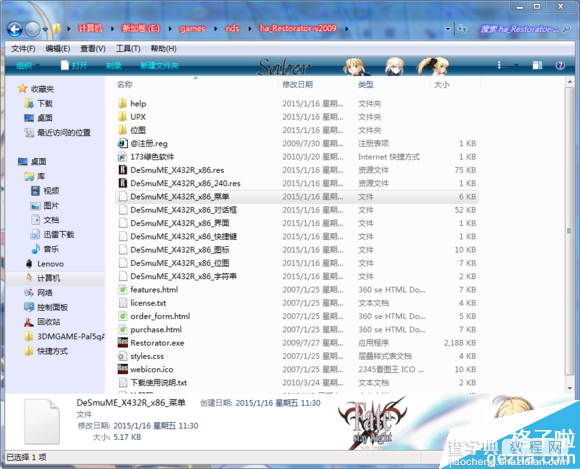The width and height of the screenshot is (580, 469).
Task: Select the features.html file icon
Action: coord(122,289)
